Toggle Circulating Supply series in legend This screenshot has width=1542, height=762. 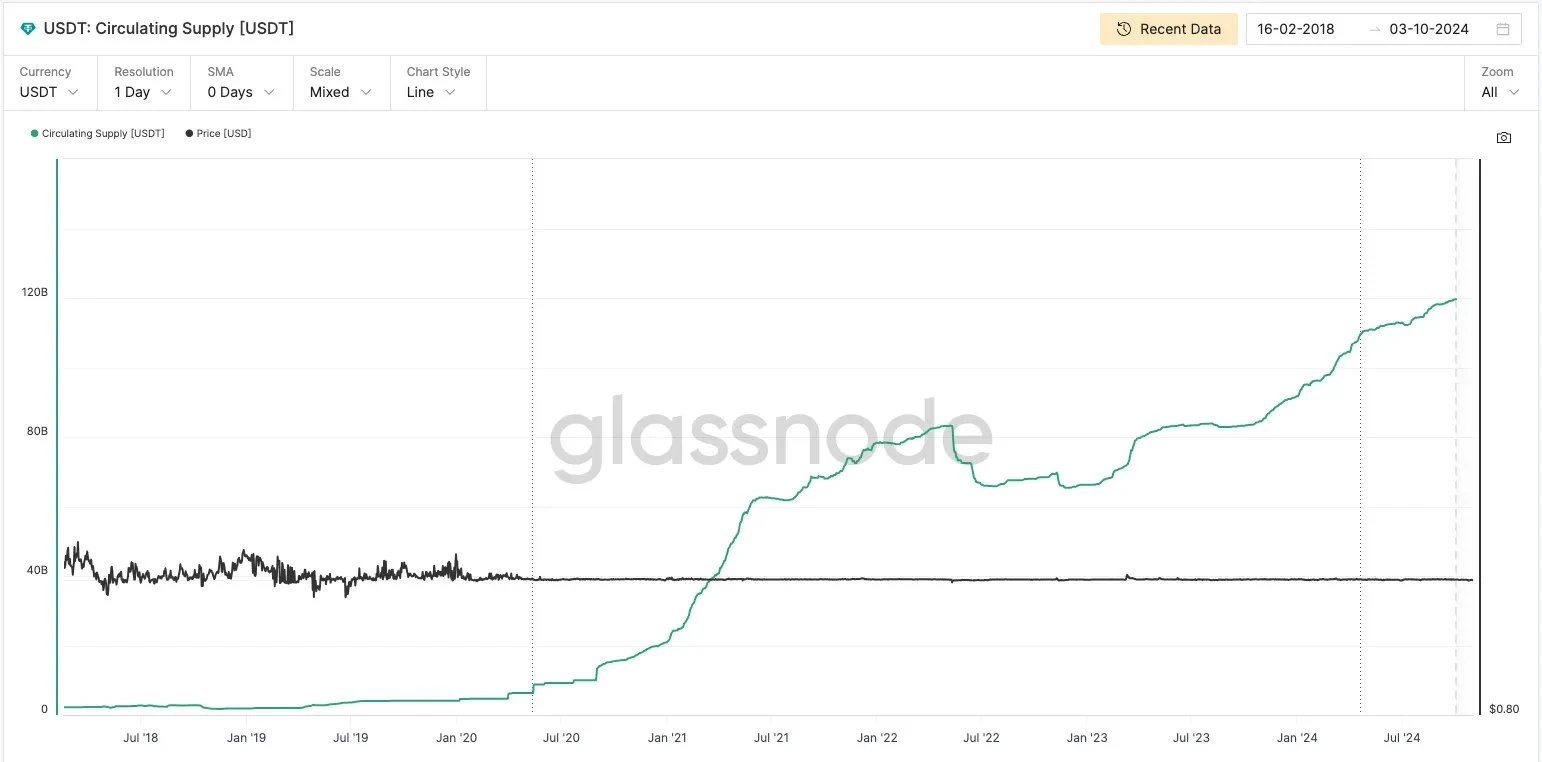[103, 133]
